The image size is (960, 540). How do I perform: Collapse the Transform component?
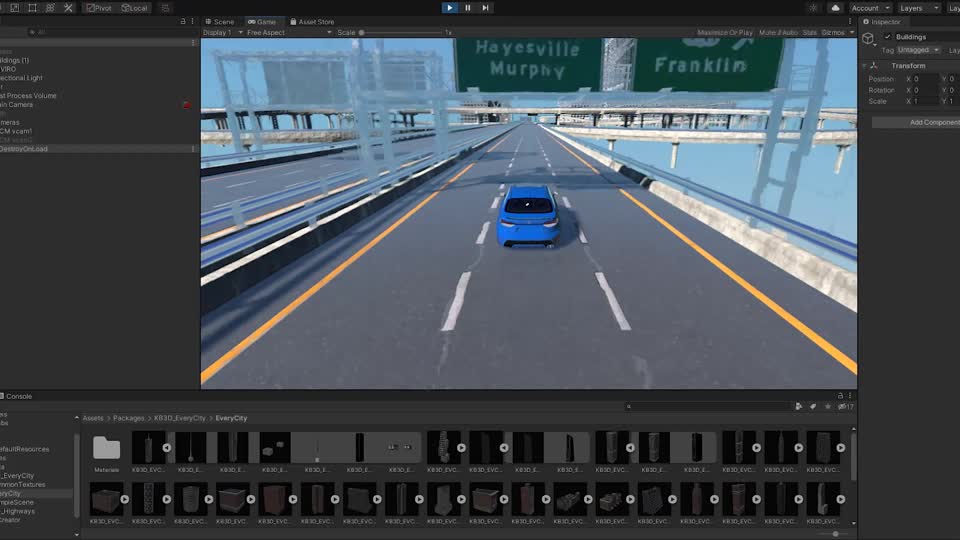pos(864,66)
